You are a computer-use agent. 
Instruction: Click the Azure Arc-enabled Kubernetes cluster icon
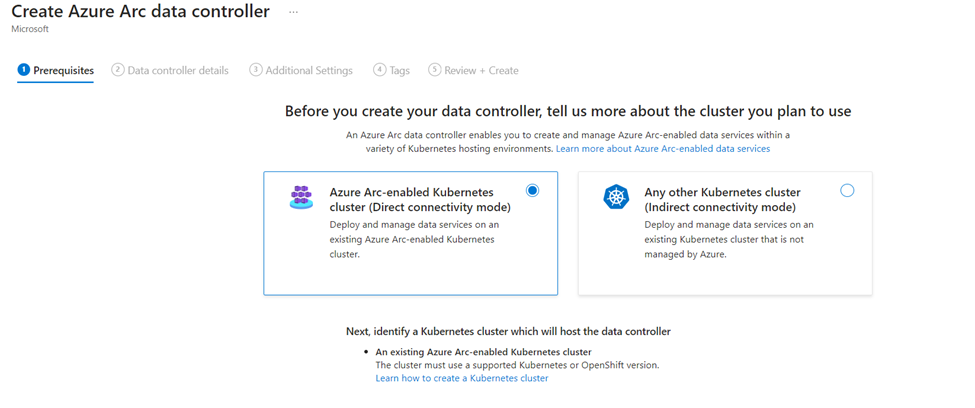pos(301,197)
